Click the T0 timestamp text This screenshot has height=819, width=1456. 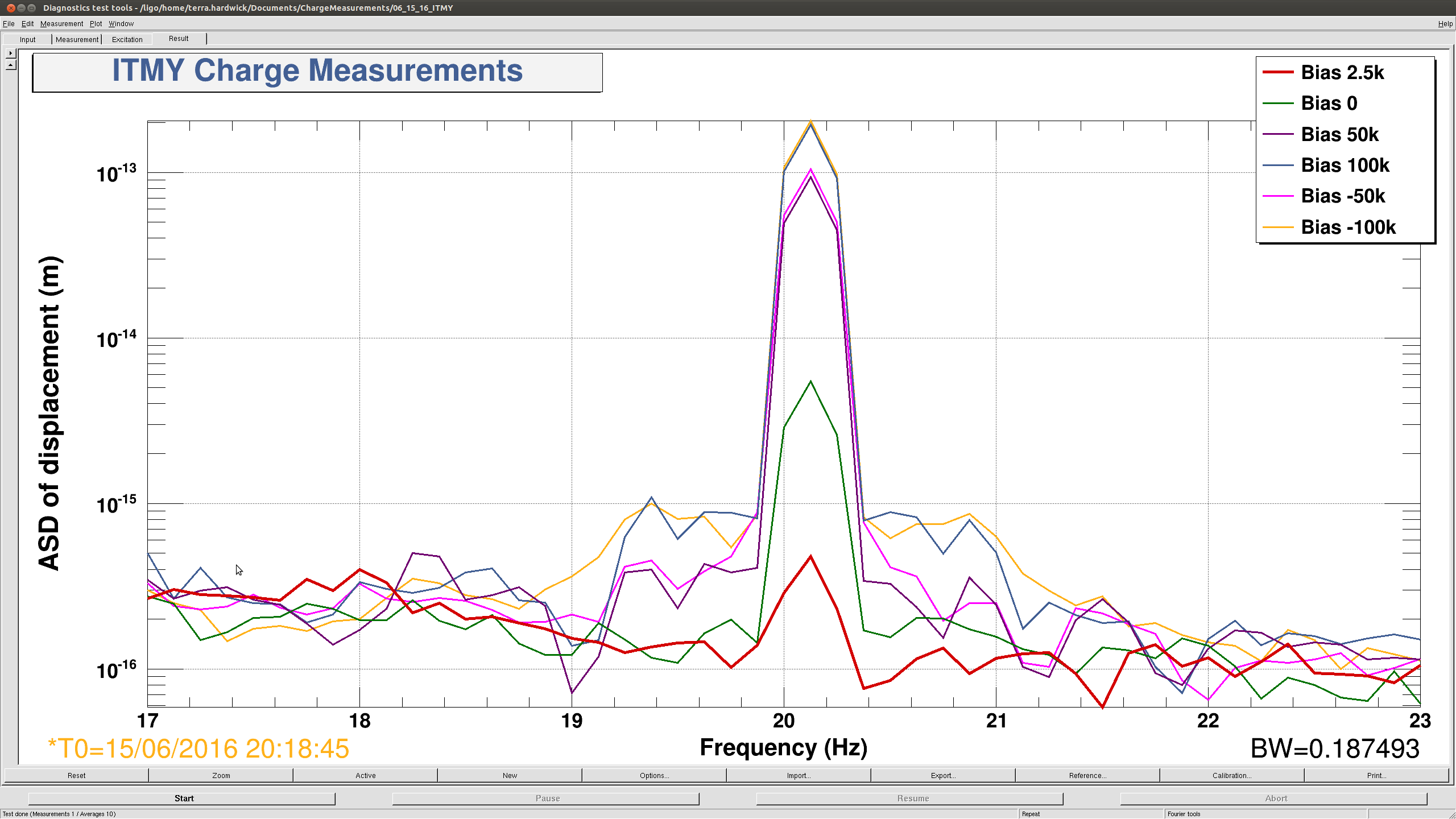click(198, 748)
